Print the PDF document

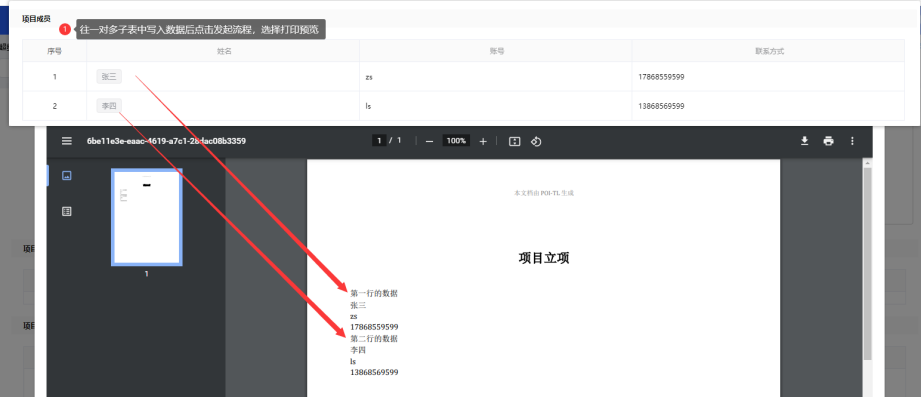point(829,141)
